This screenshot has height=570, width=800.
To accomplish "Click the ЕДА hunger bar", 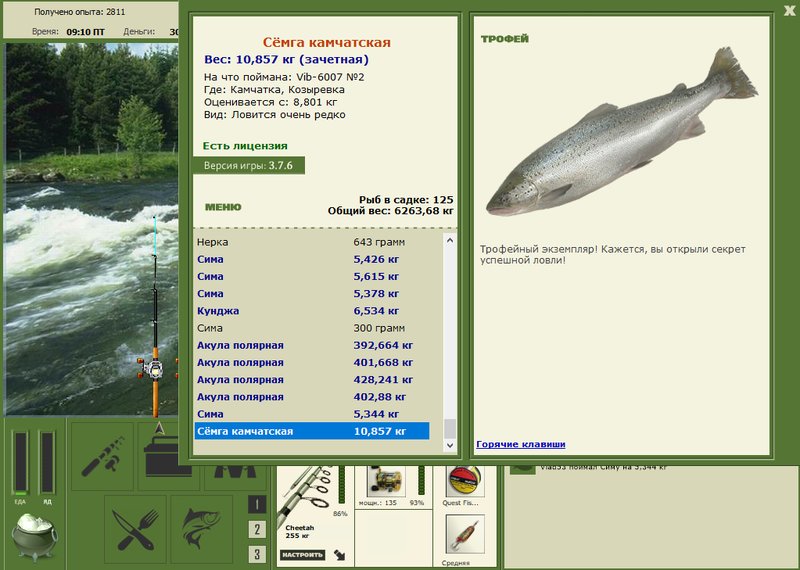I will pyautogui.click(x=20, y=463).
